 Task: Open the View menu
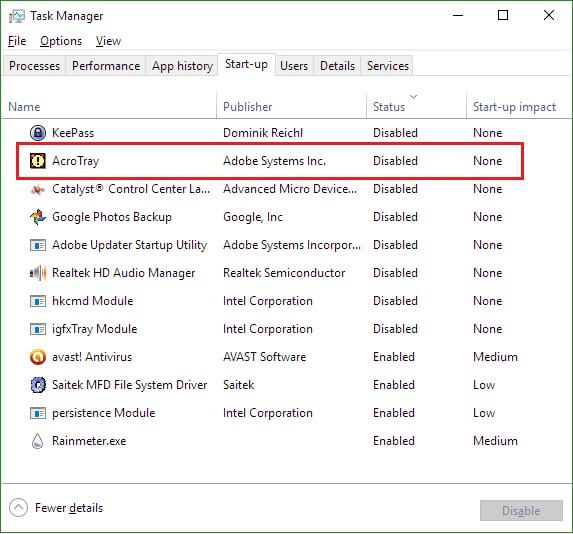(108, 41)
